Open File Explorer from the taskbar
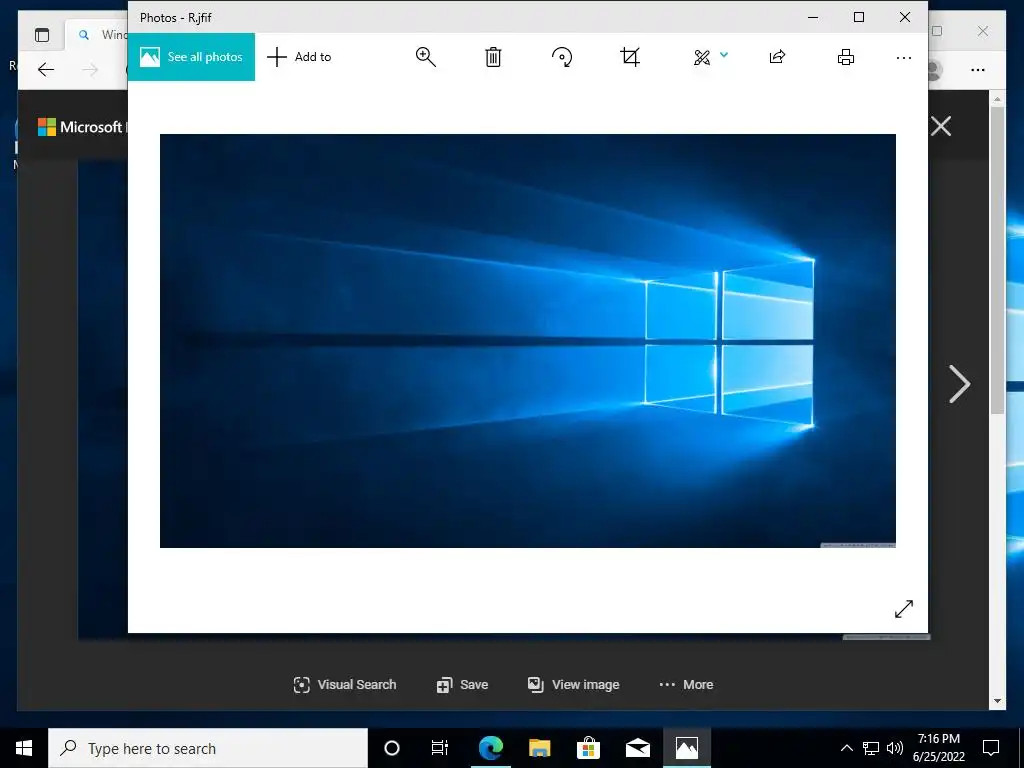The height and width of the screenshot is (768, 1024). pyautogui.click(x=539, y=748)
